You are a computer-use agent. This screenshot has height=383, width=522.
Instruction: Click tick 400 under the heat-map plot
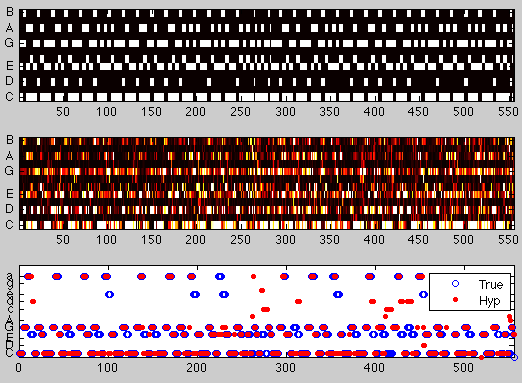tap(374, 240)
